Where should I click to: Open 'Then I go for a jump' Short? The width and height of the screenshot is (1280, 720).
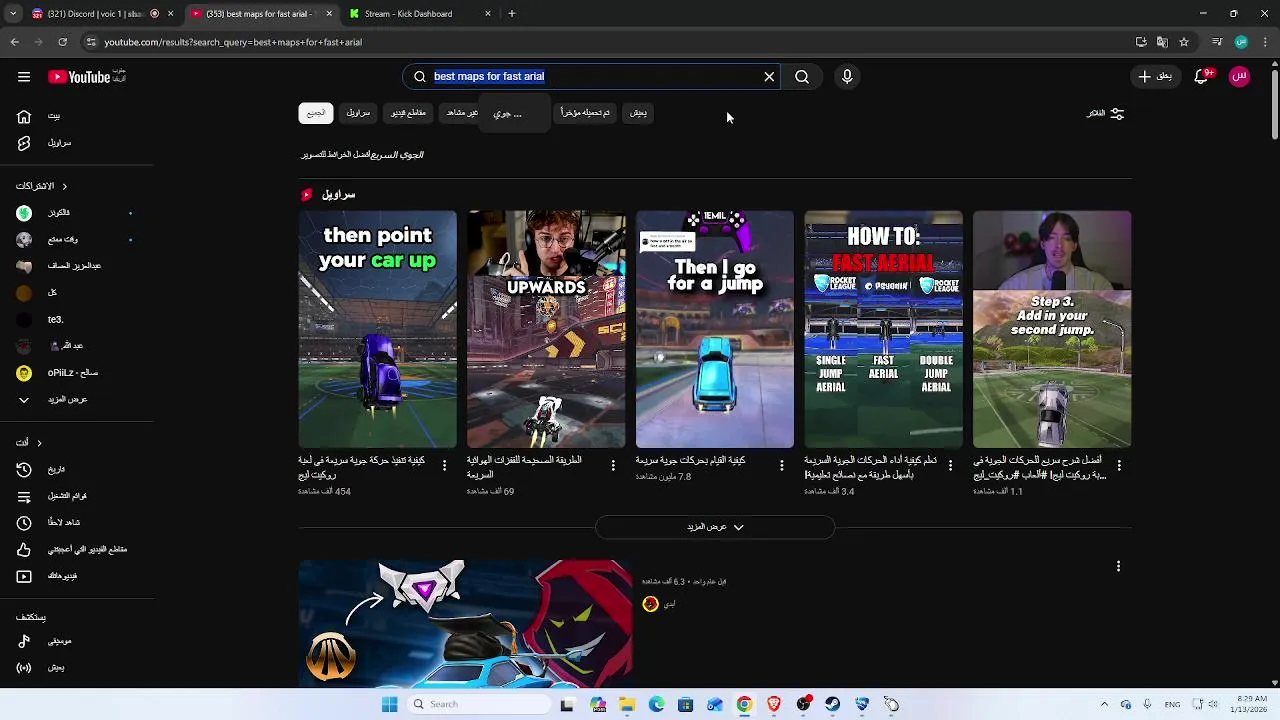click(x=715, y=329)
